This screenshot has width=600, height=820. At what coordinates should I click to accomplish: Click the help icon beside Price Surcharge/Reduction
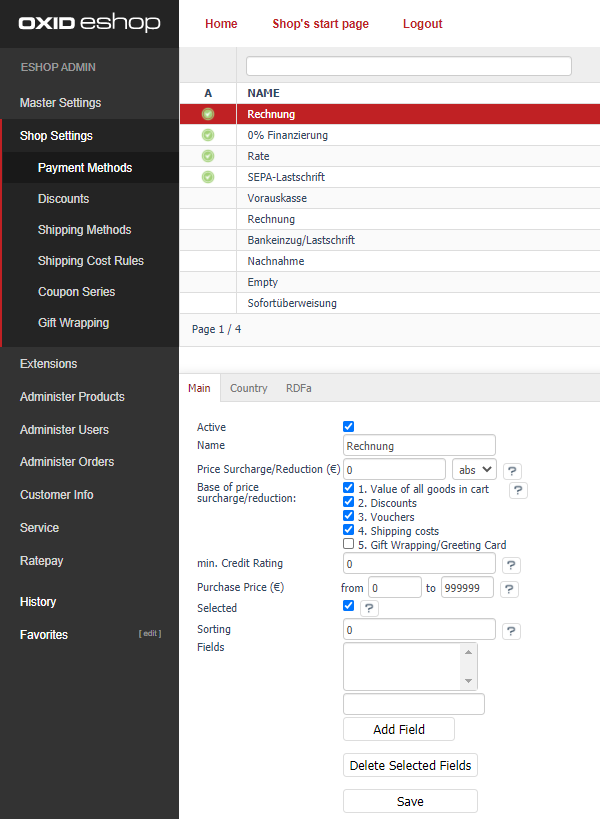[512, 470]
